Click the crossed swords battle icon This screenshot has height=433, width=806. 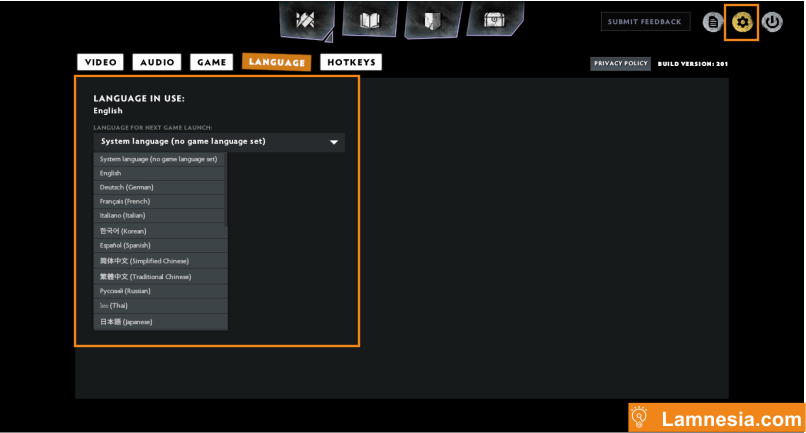[x=312, y=20]
